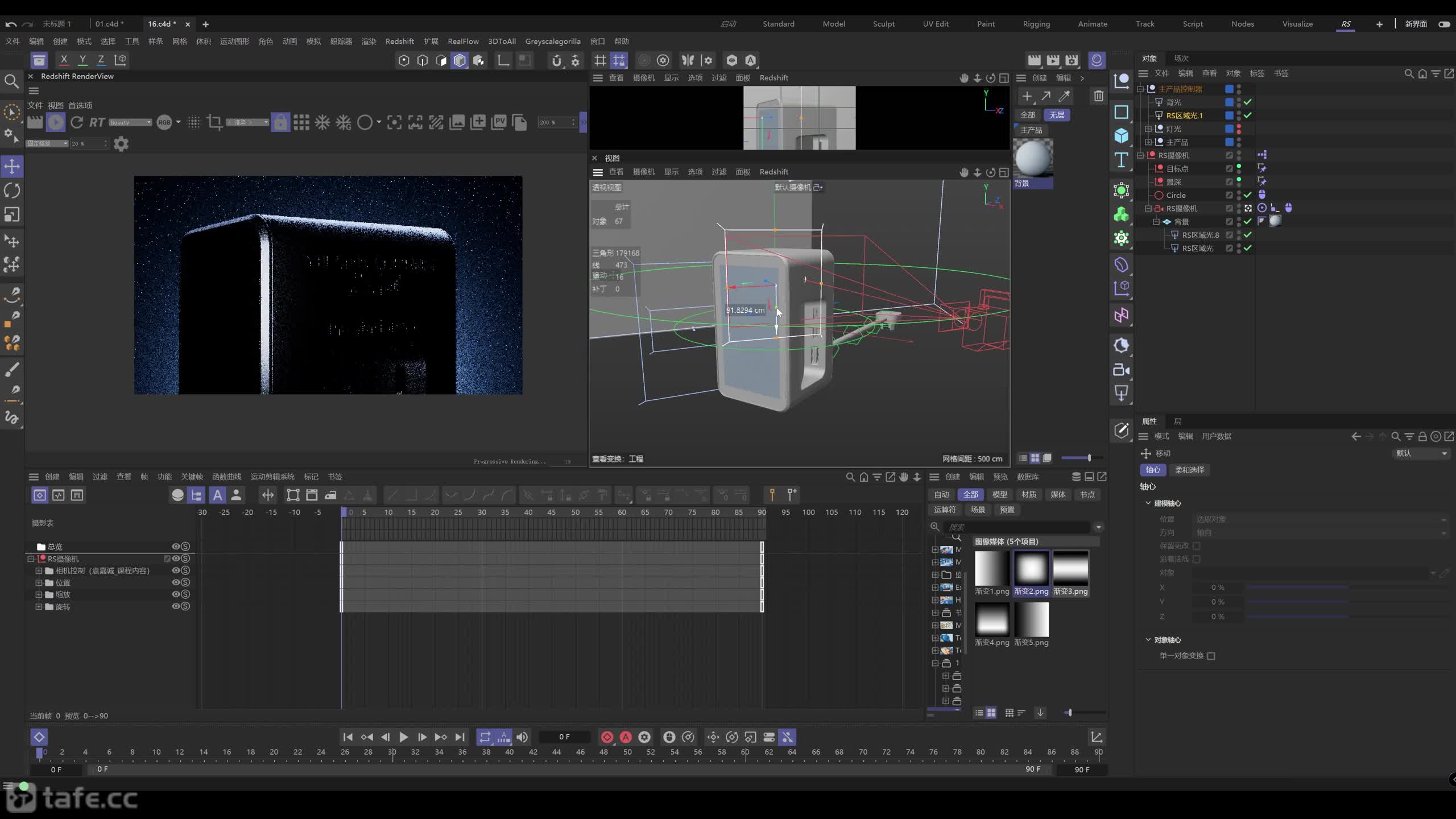Toggle the 单一对象变换 checkbox

(1211, 656)
